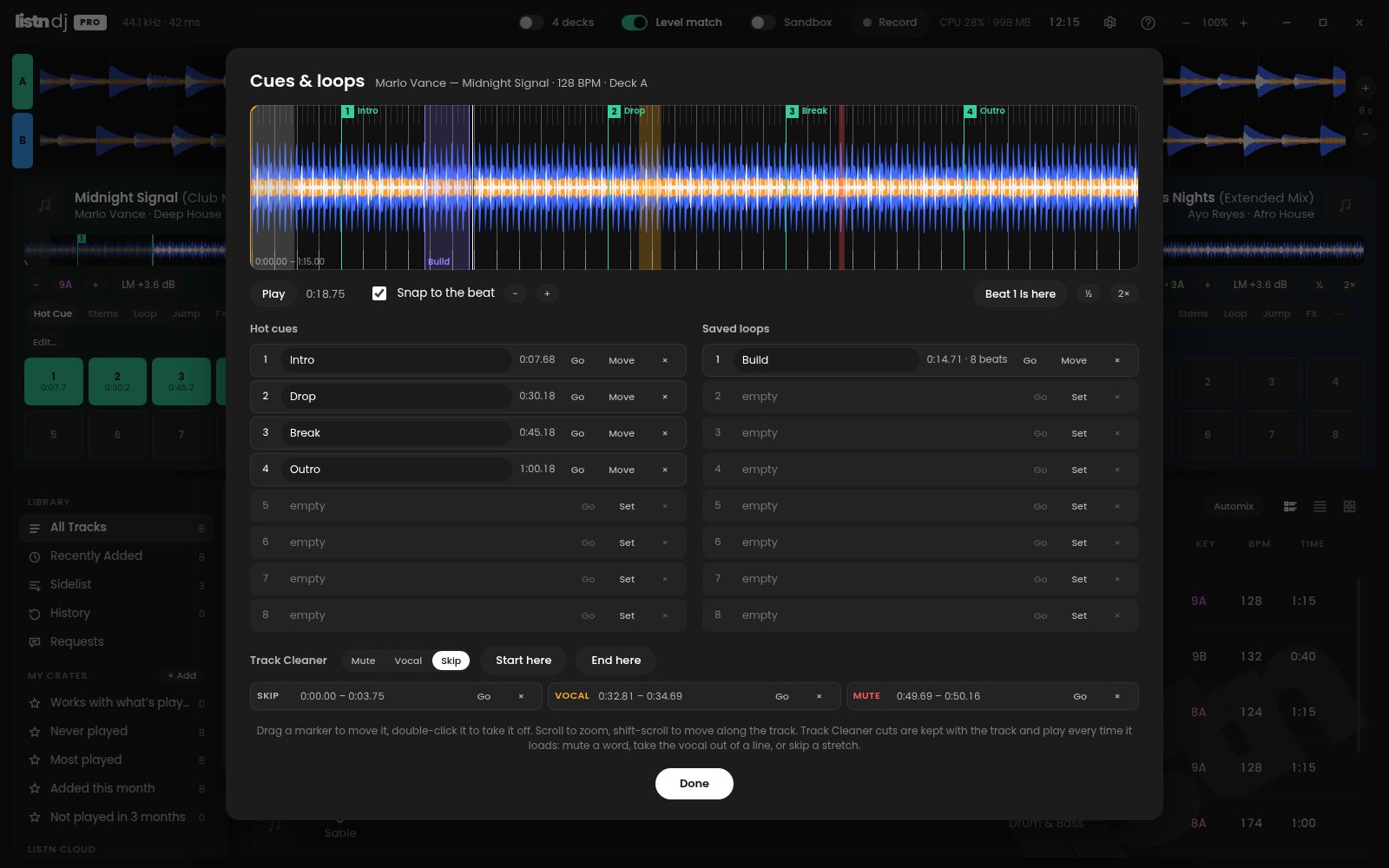
Task: Edit the Build loop name field
Action: [826, 360]
